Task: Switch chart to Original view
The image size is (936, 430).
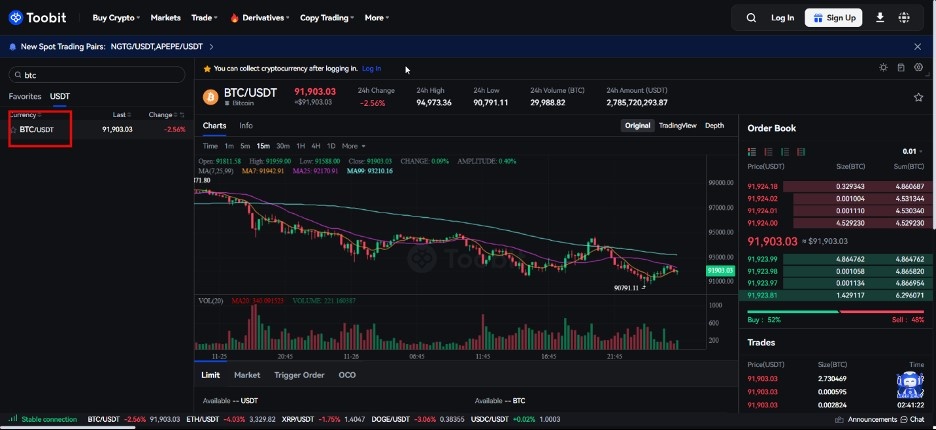Action: pos(638,125)
